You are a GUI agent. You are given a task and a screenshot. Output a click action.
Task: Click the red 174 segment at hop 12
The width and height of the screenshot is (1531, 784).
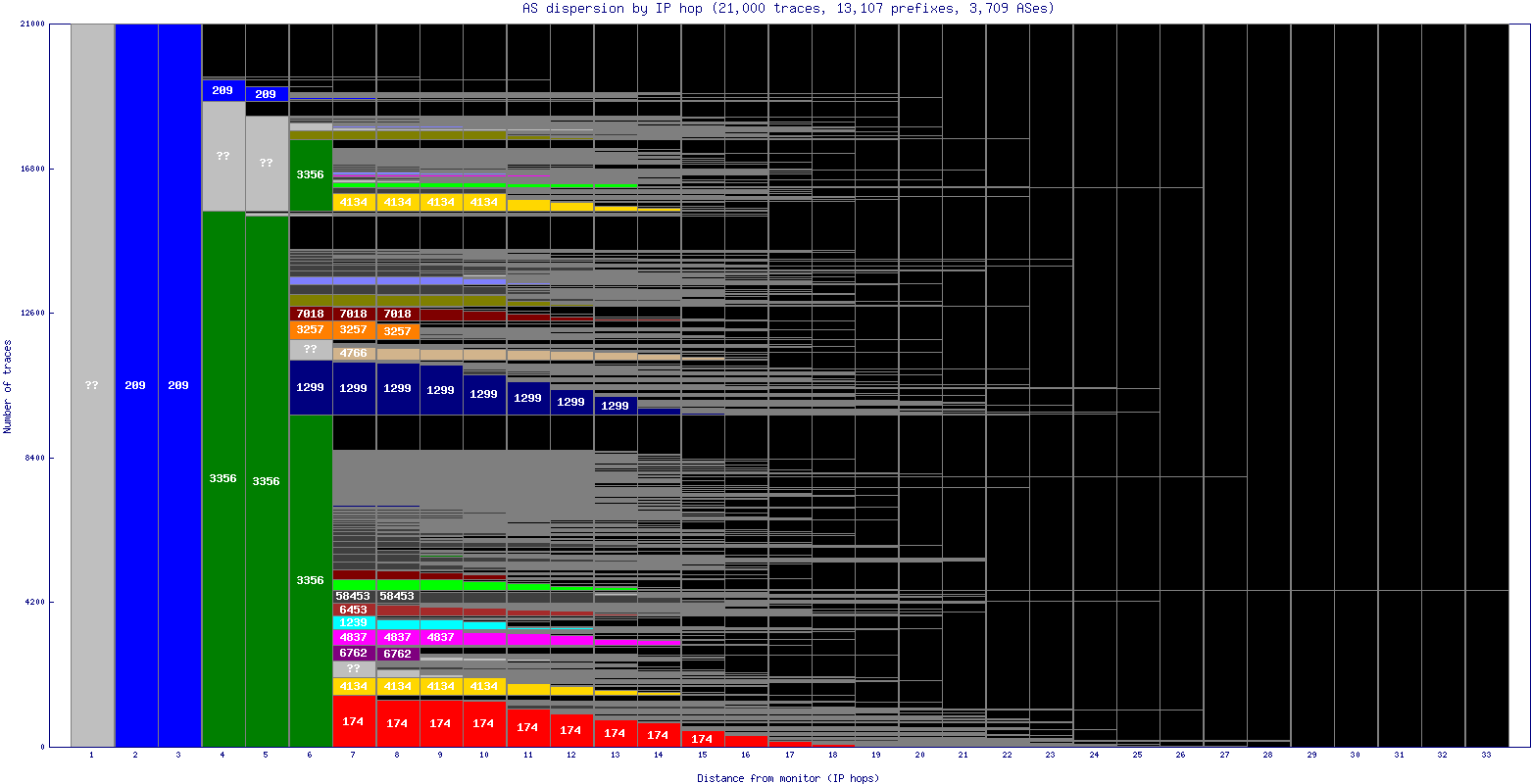pyautogui.click(x=572, y=730)
